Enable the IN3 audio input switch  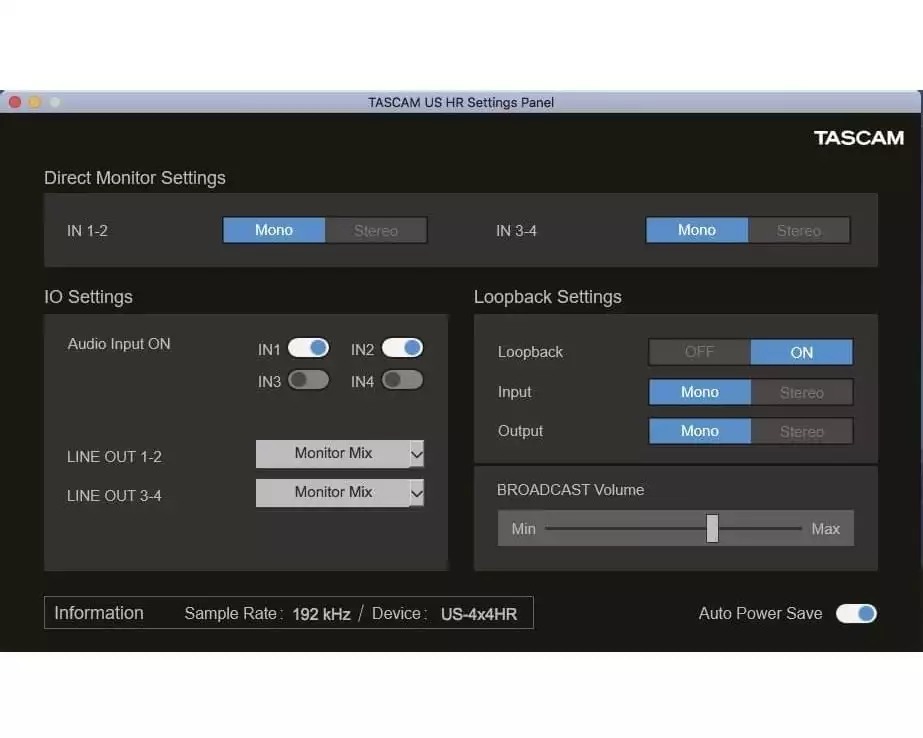(x=308, y=380)
